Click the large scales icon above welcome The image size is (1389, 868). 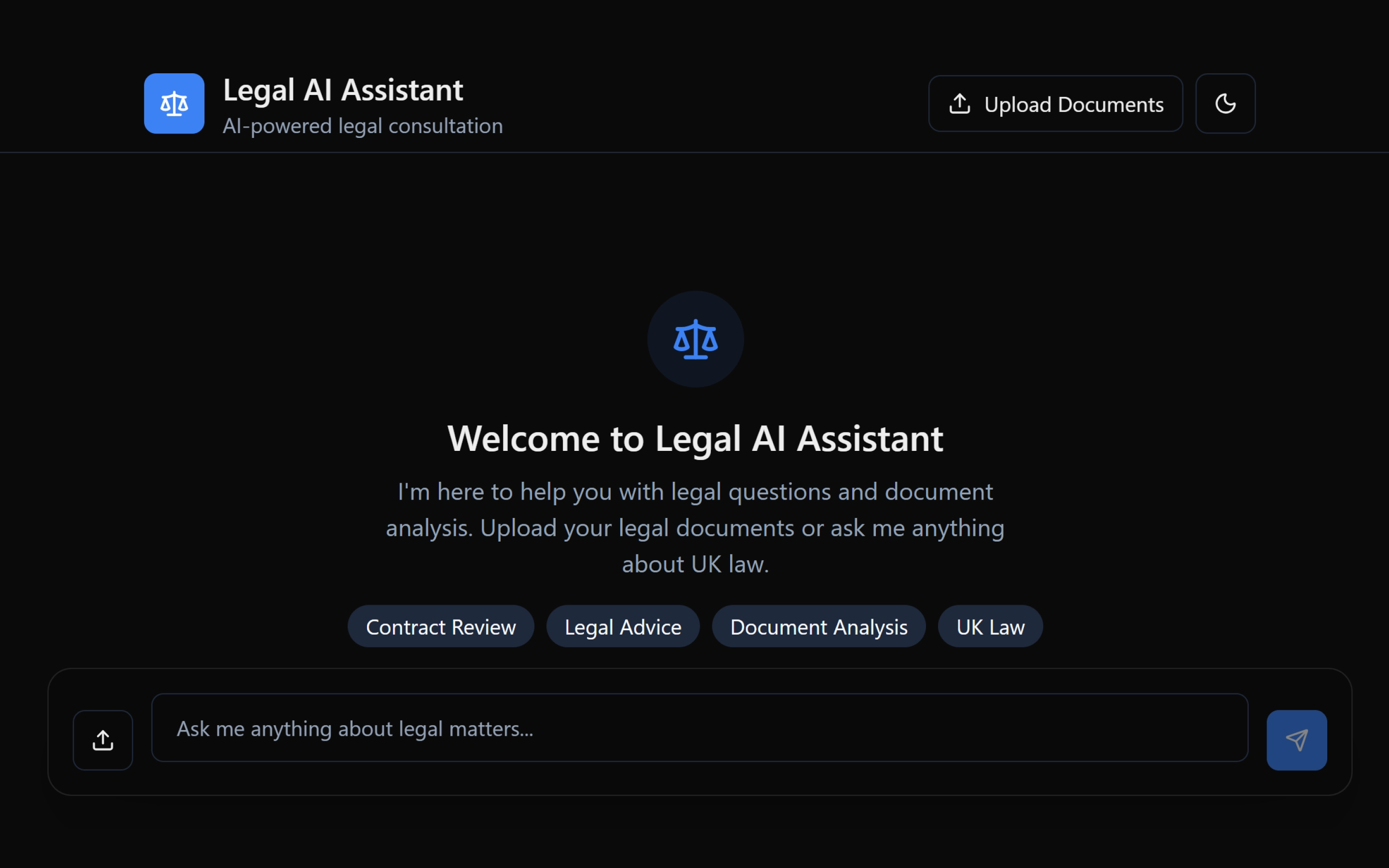point(695,339)
